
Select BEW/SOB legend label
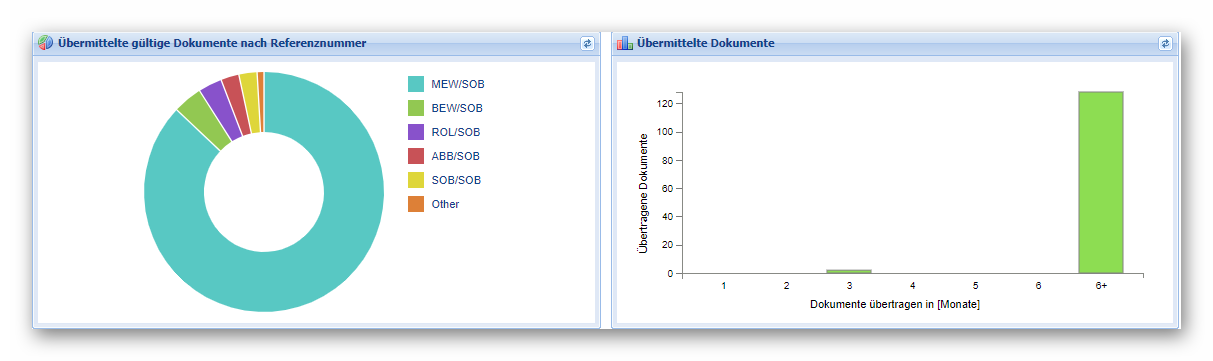click(457, 108)
